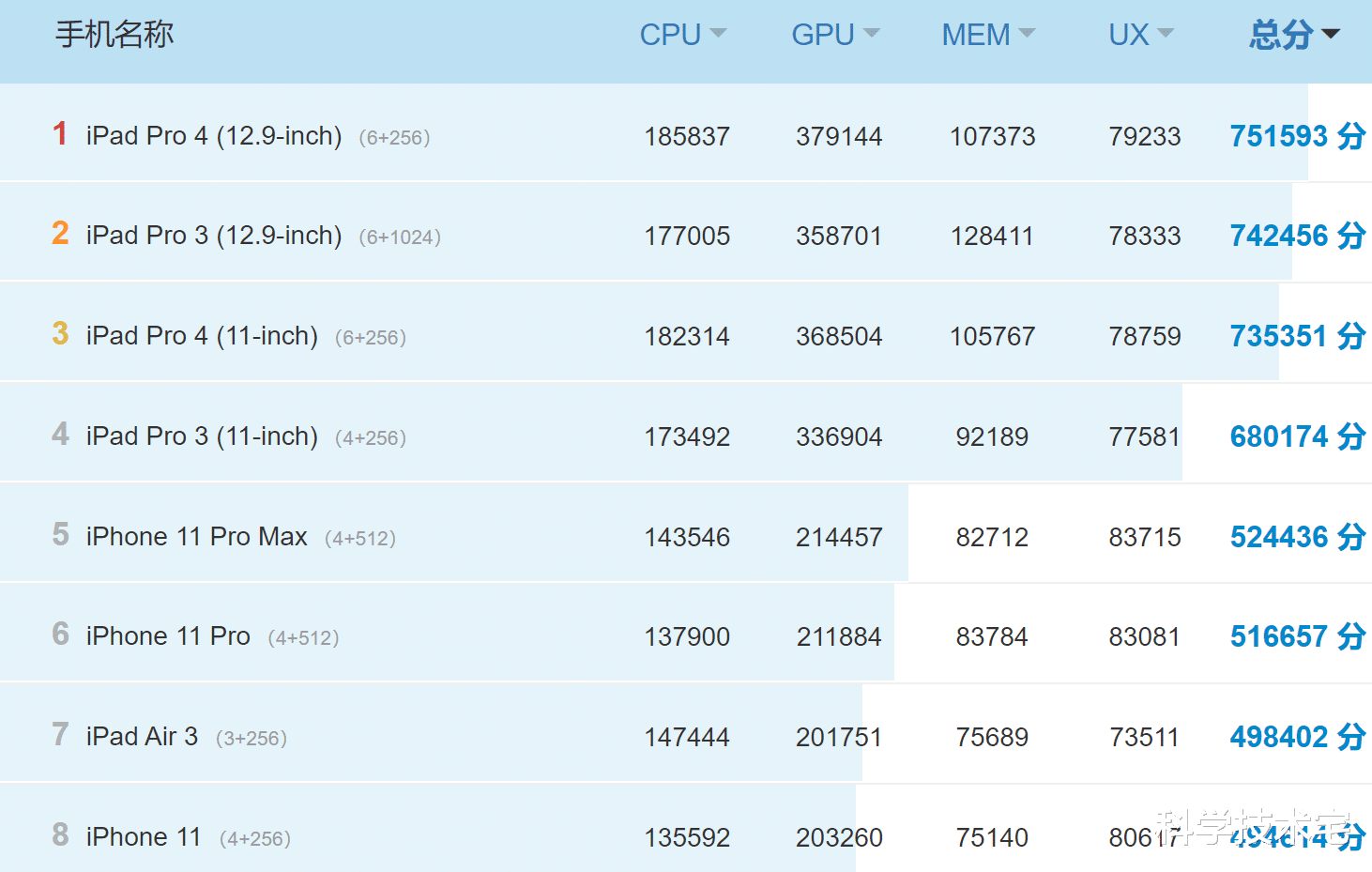Viewport: 1372px width, 872px height.
Task: Select total score 680174 分
Action: tap(1298, 436)
